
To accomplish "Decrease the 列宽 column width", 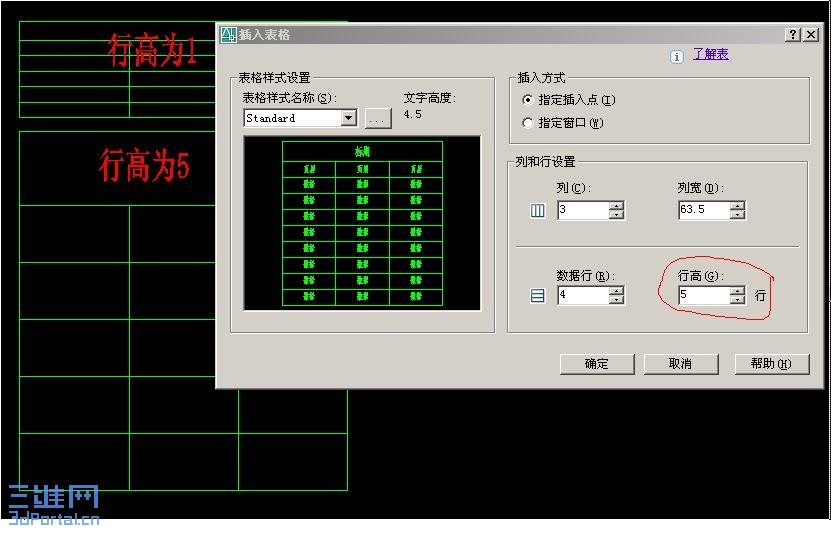I will [x=737, y=214].
